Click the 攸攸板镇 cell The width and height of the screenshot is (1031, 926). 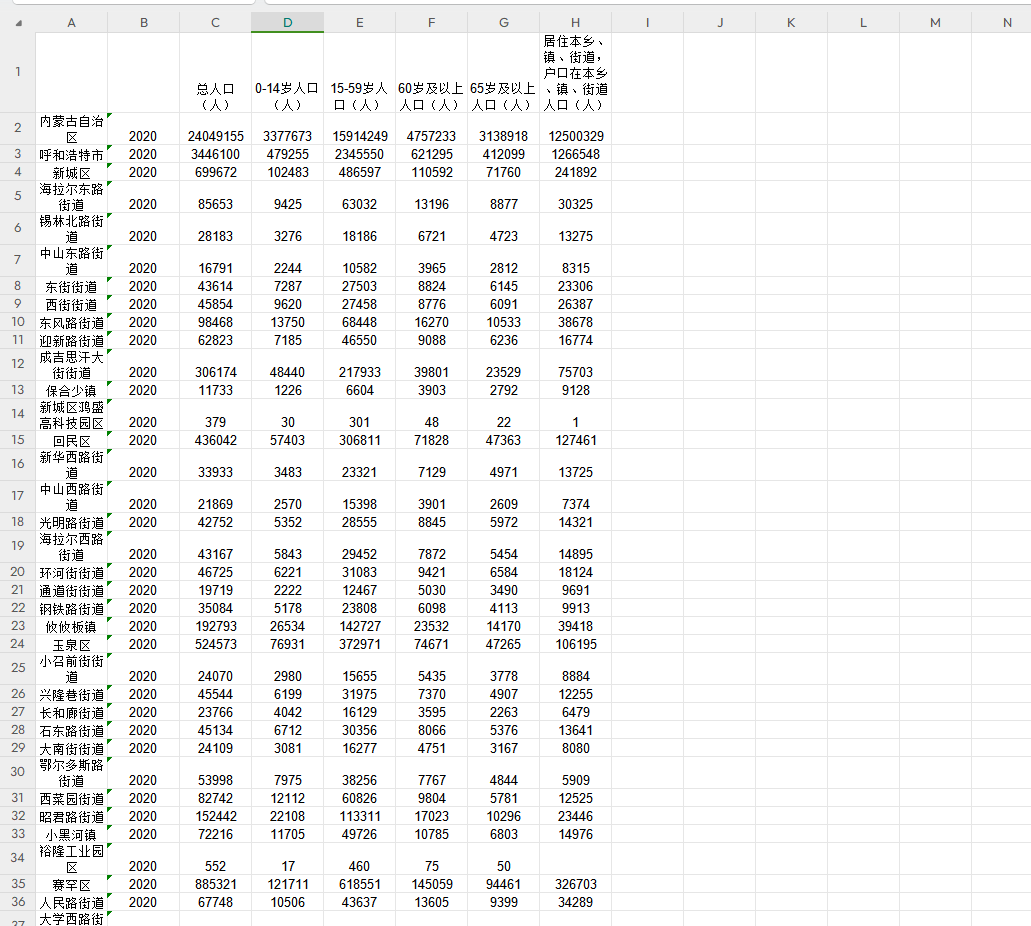[x=71, y=627]
